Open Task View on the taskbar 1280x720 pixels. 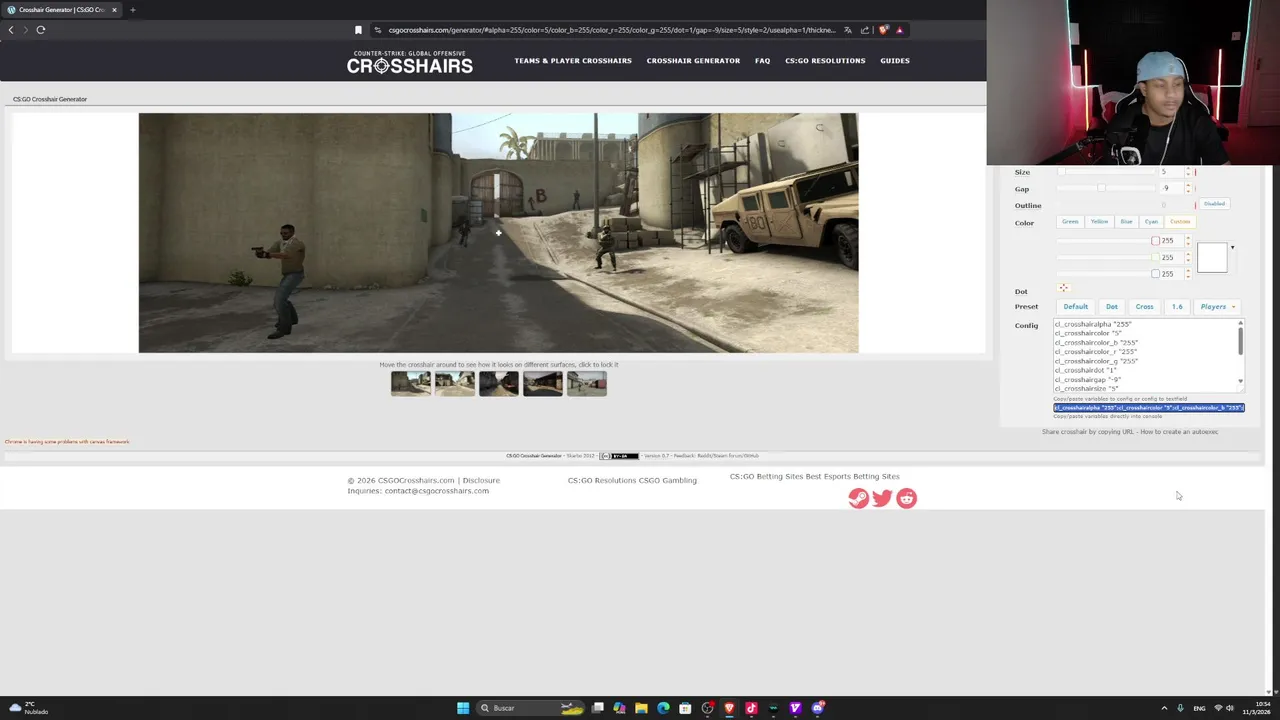pyautogui.click(x=598, y=708)
